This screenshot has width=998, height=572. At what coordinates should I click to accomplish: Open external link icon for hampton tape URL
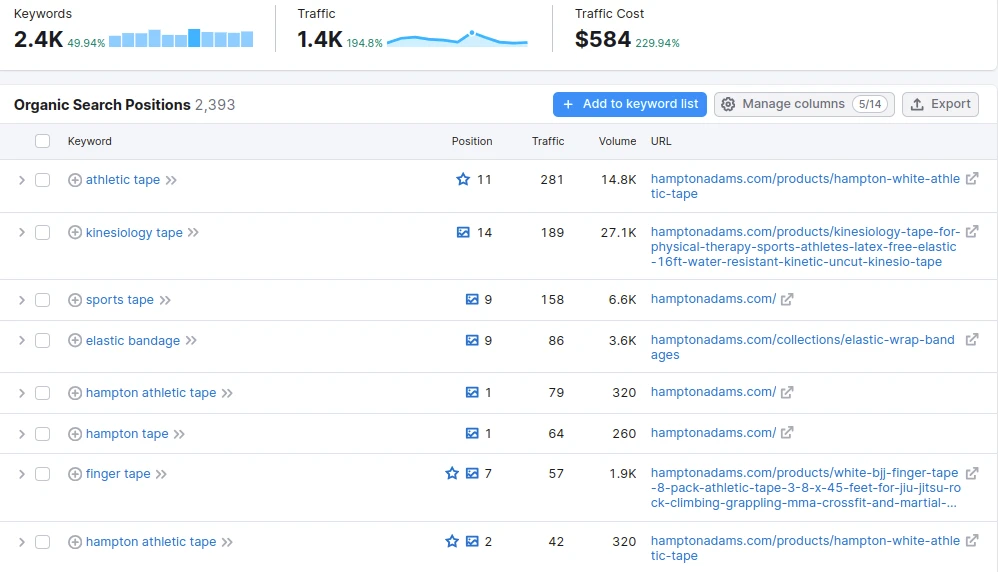click(x=787, y=433)
